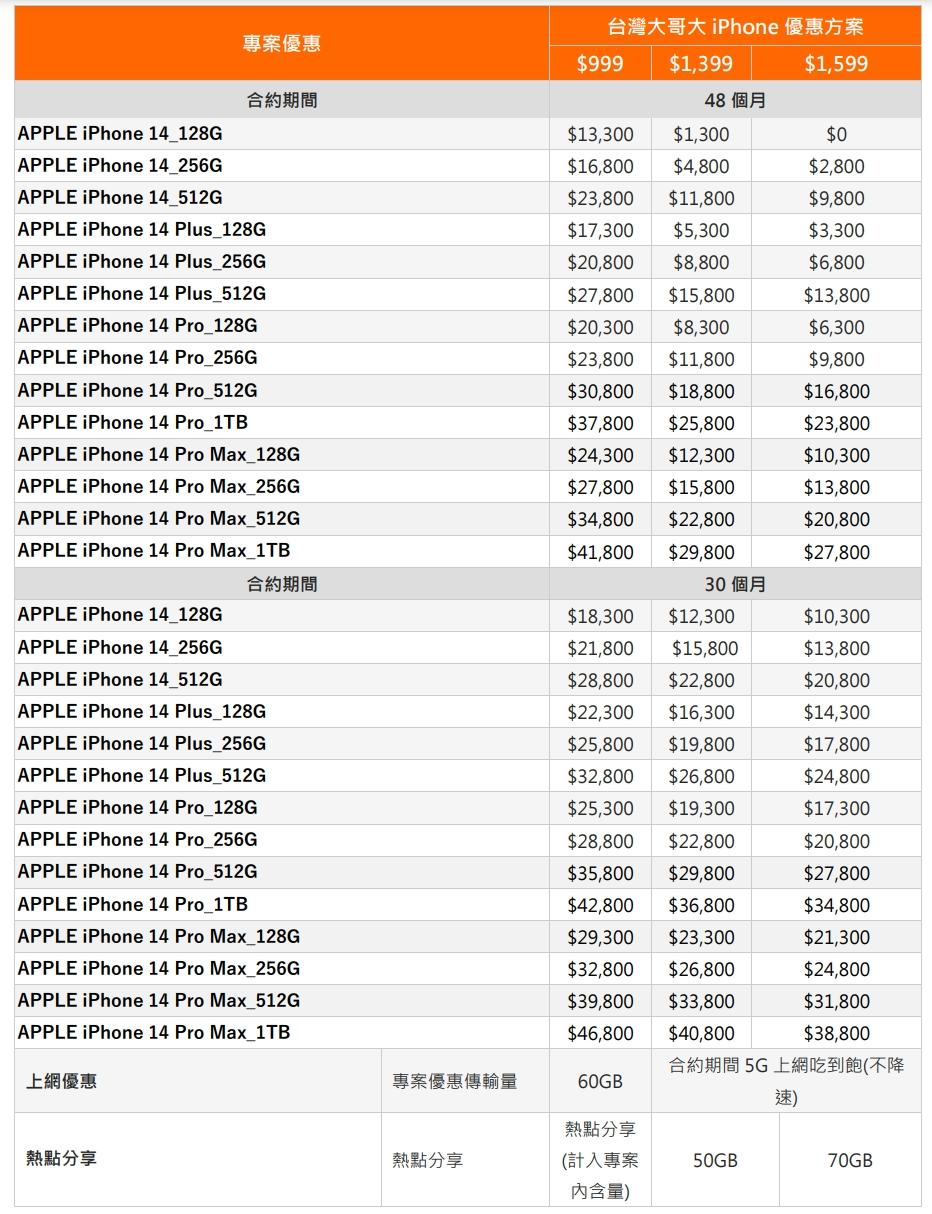The width and height of the screenshot is (932, 1214).
Task: Click the $18,300 price cell
Action: 600,616
